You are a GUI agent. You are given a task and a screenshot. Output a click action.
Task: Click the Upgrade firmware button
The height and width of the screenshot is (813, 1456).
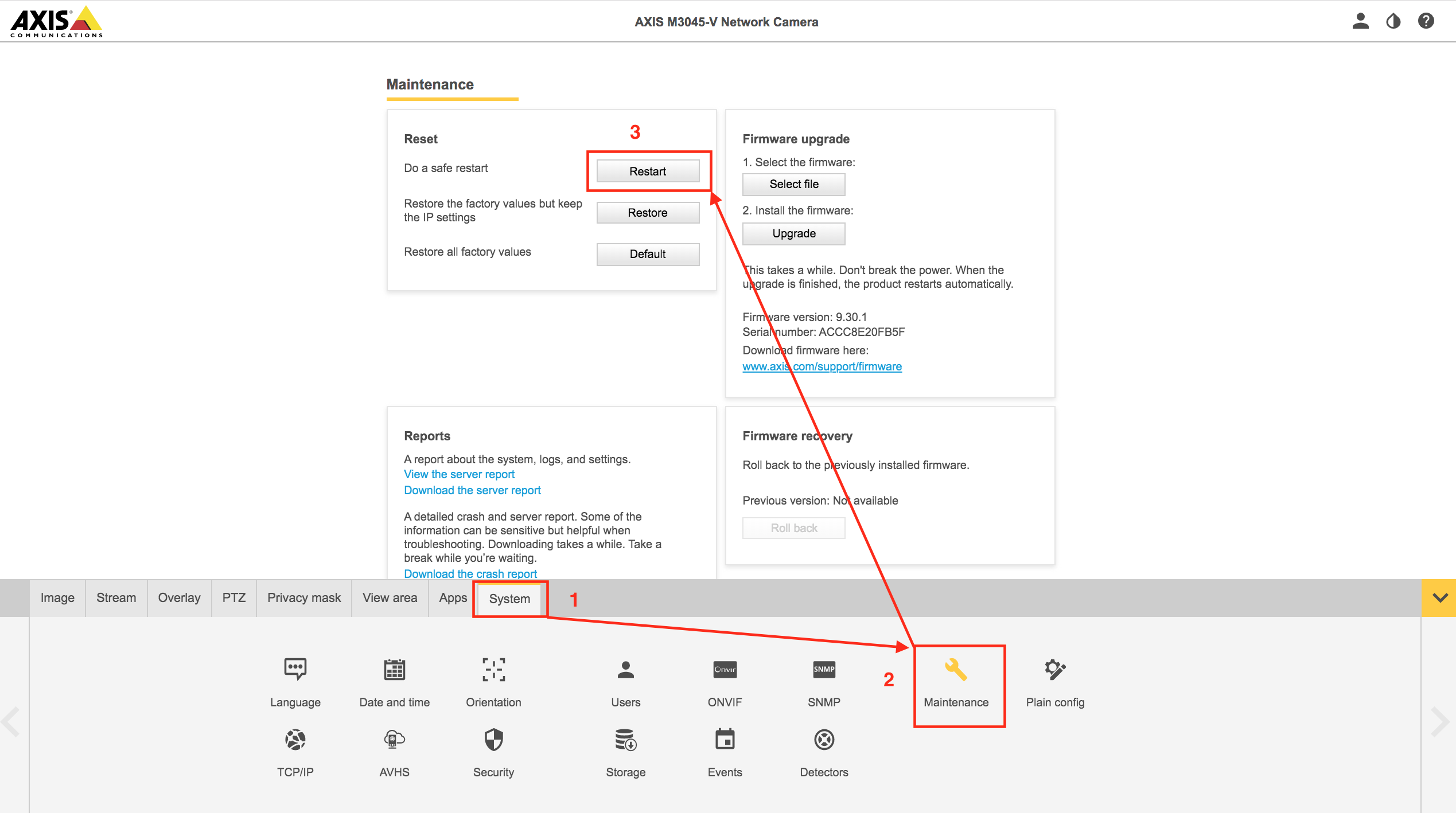coord(794,233)
